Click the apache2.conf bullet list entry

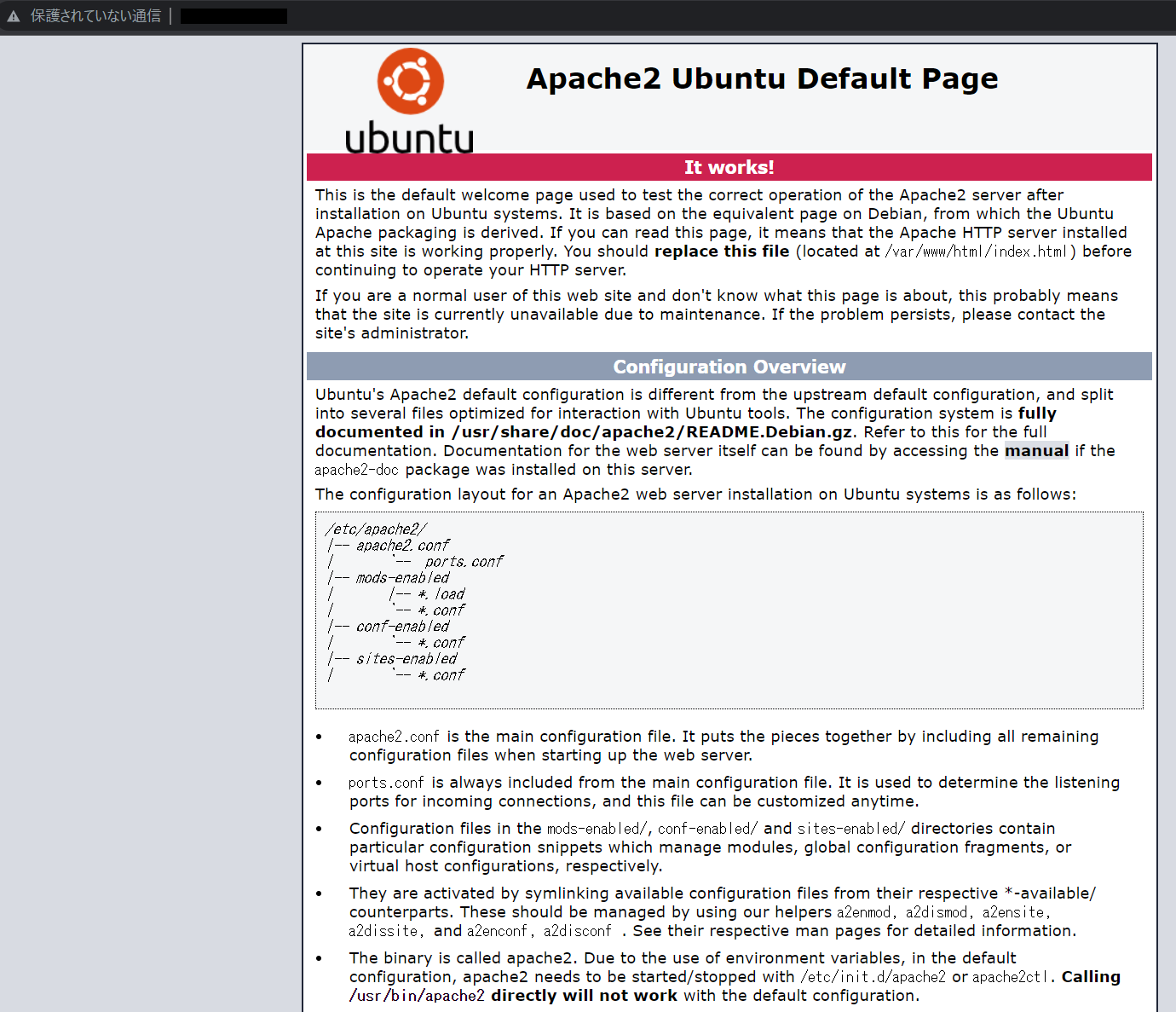point(394,736)
